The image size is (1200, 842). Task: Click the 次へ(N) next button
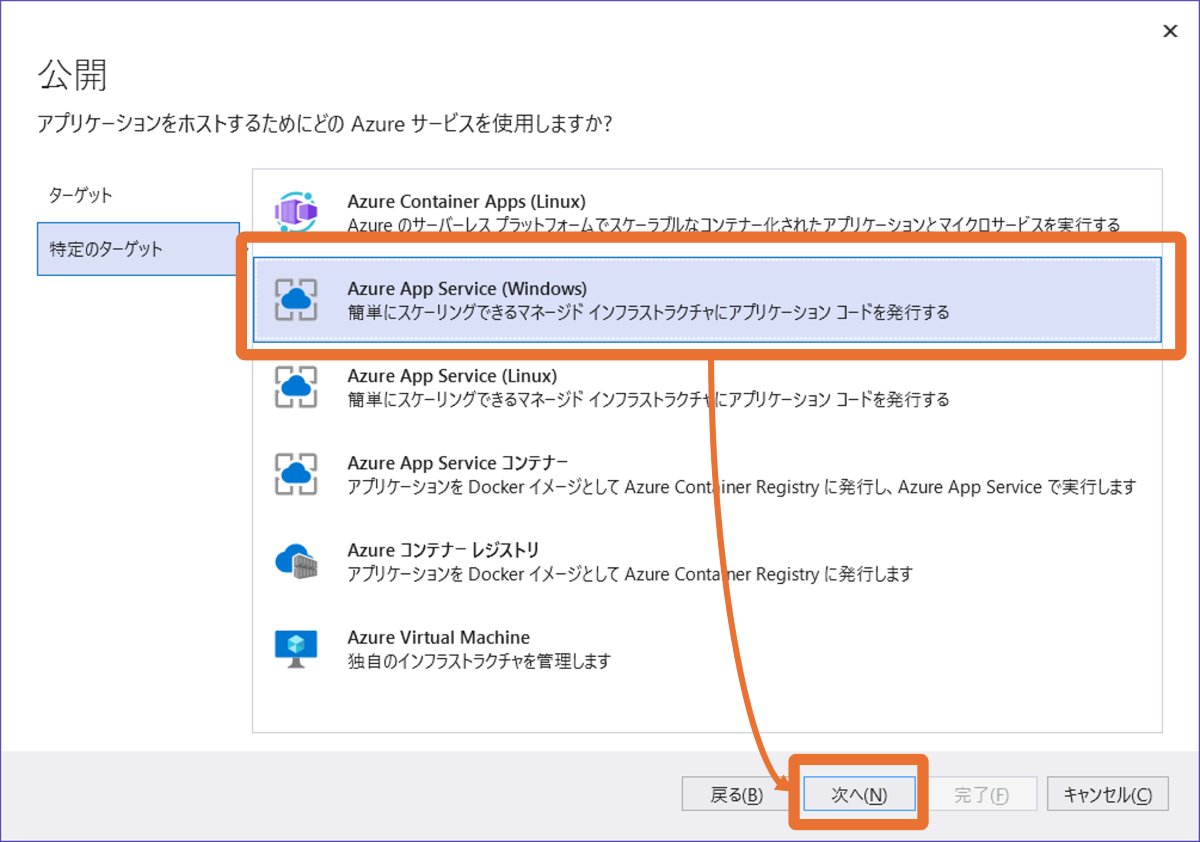coord(859,794)
